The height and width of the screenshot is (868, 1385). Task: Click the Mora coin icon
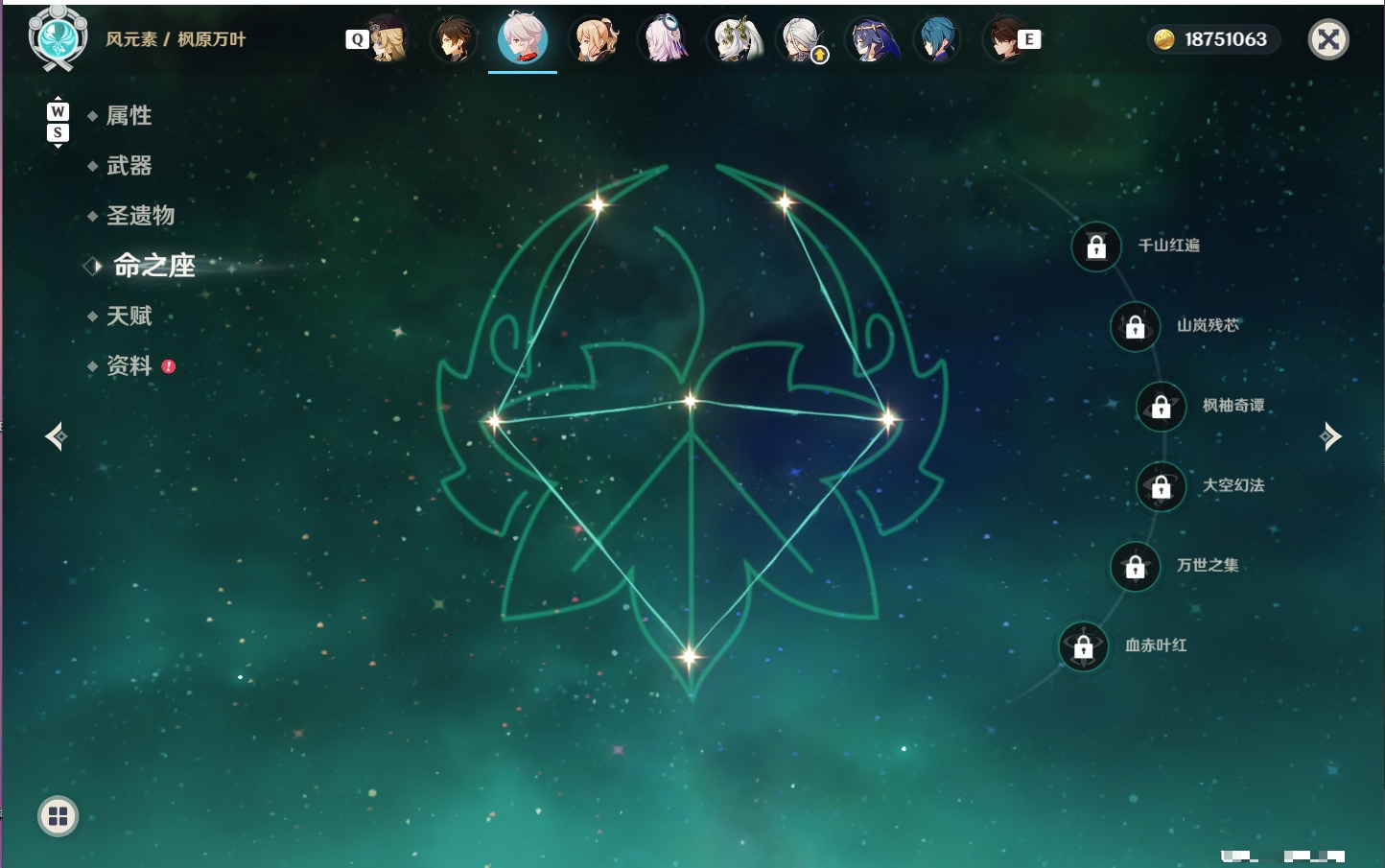point(1164,39)
